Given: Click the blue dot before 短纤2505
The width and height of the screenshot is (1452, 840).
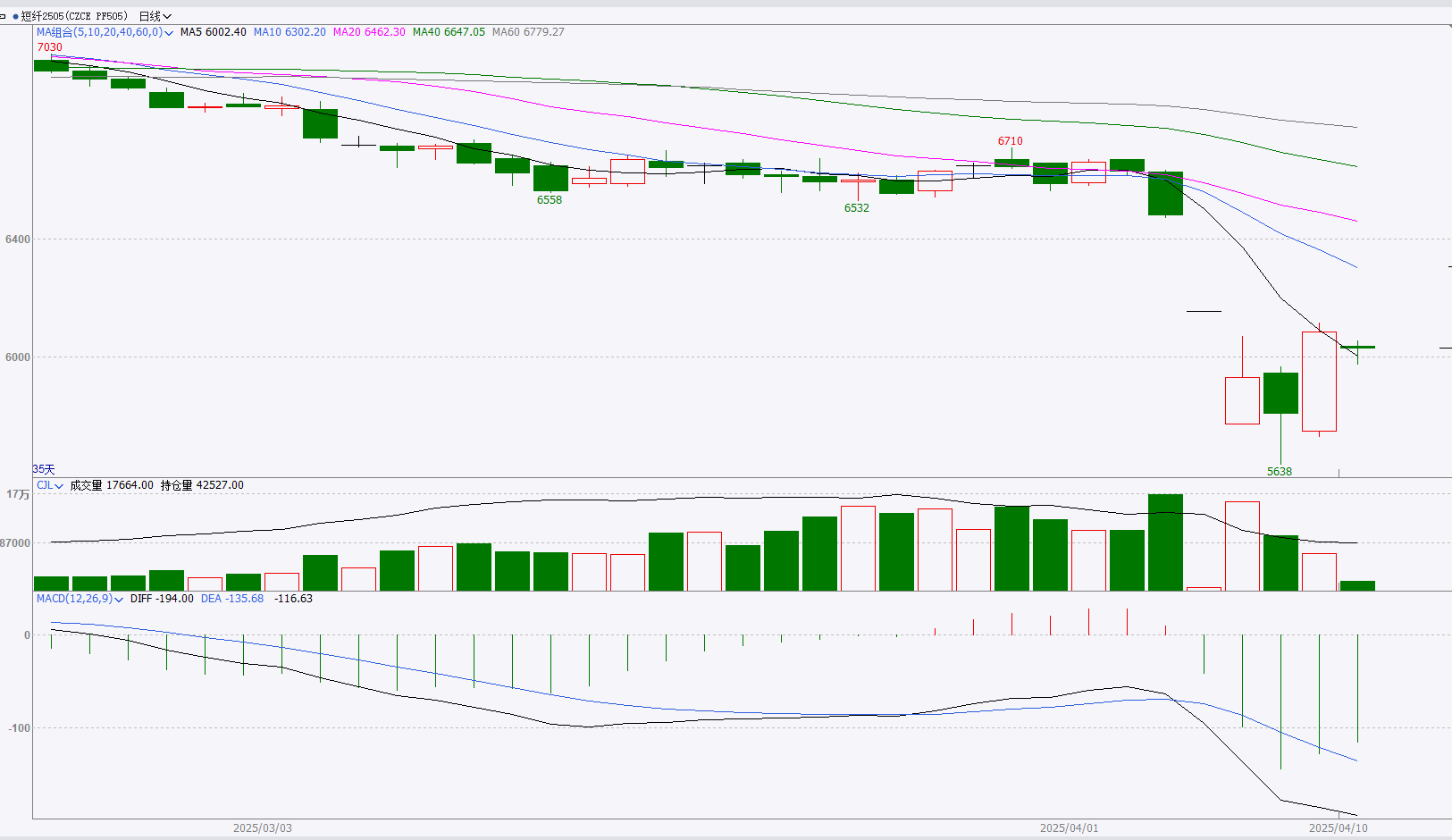Looking at the screenshot, I should pyautogui.click(x=15, y=16).
